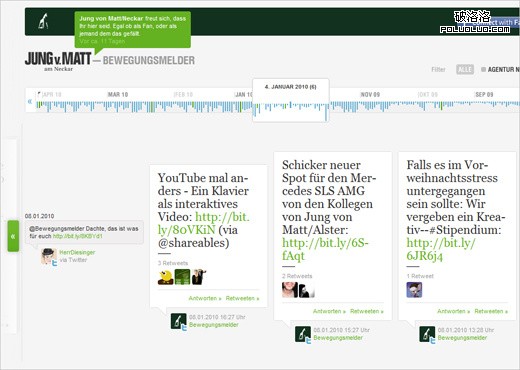Click the '2 Retweets' label
This screenshot has height=370, width=520.
point(297,276)
